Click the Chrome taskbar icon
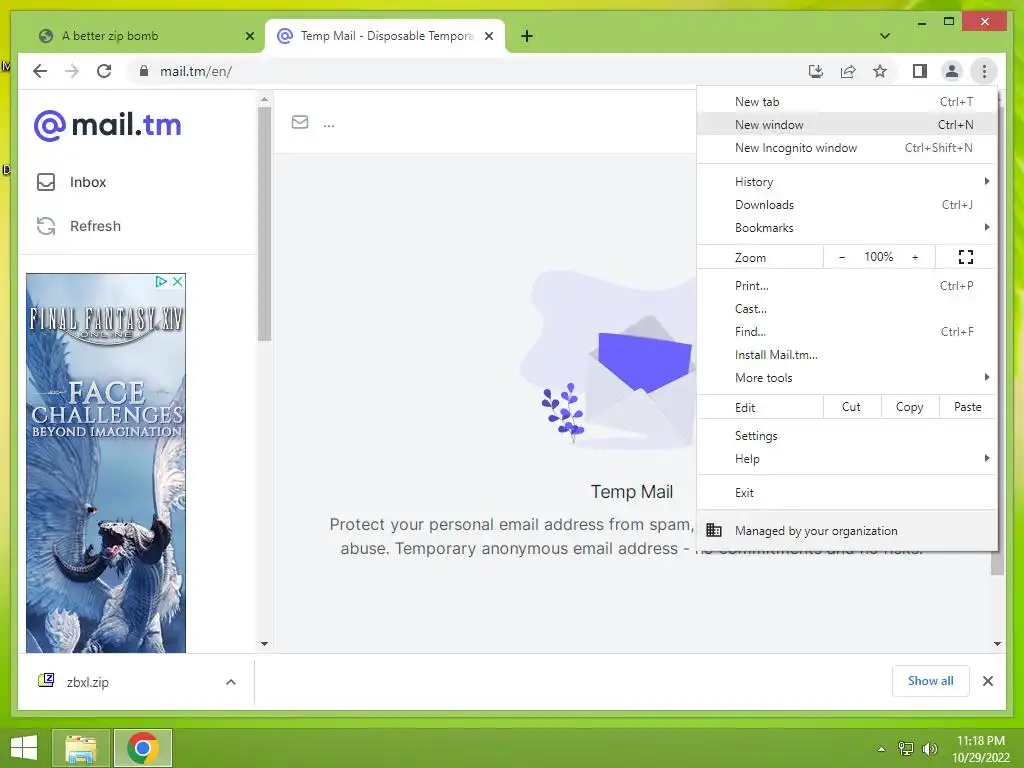The height and width of the screenshot is (768, 1024). [142, 748]
